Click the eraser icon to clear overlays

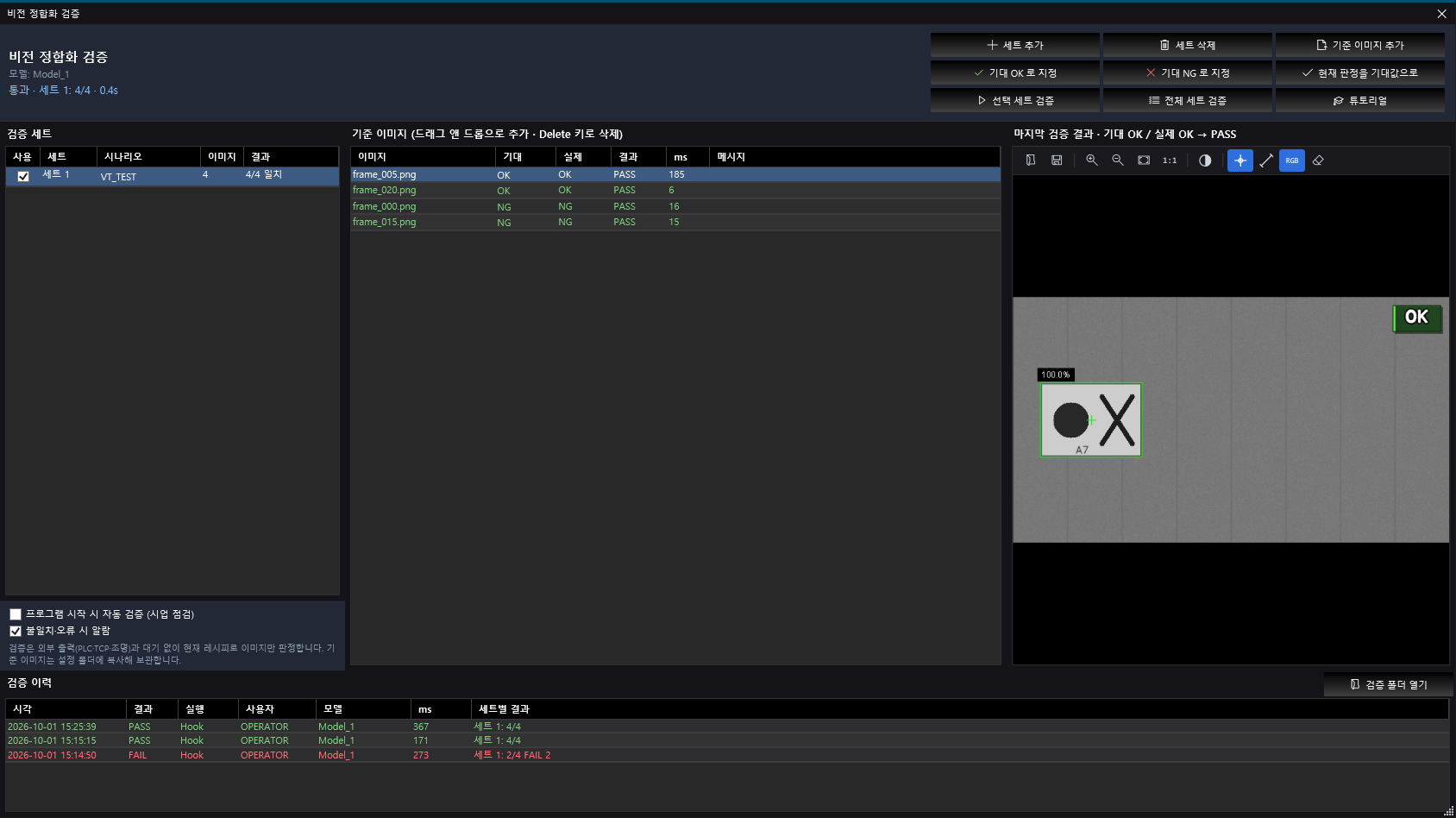coord(1318,160)
